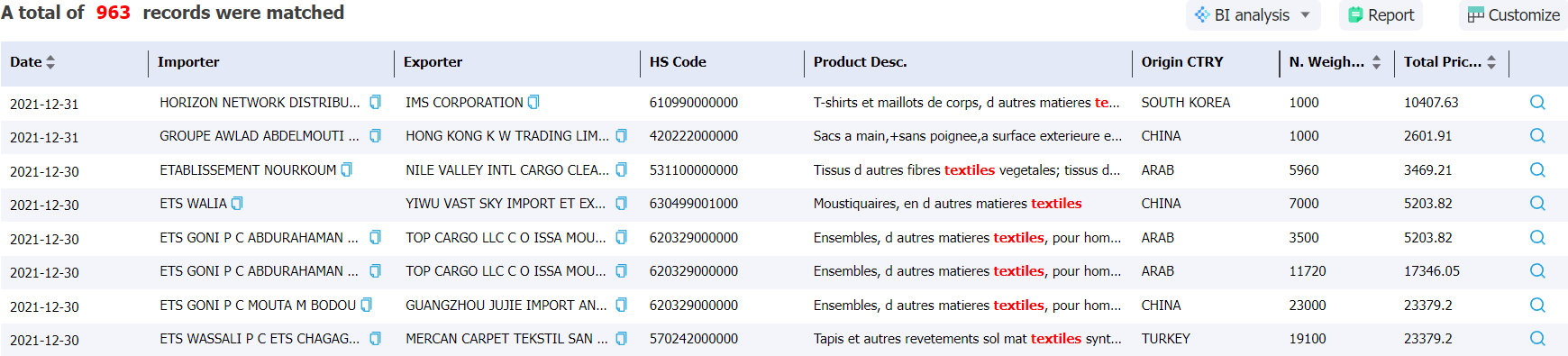
Task: Copy exporter IMS CORPORATION name
Action: tap(533, 103)
